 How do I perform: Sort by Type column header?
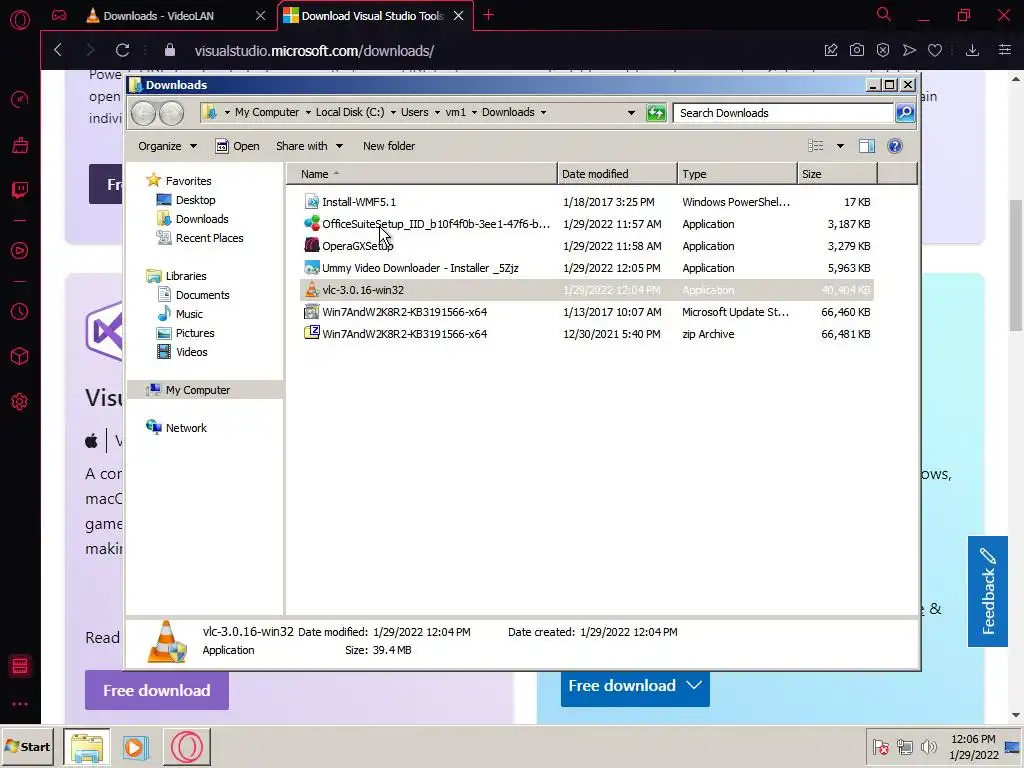[x=737, y=174]
